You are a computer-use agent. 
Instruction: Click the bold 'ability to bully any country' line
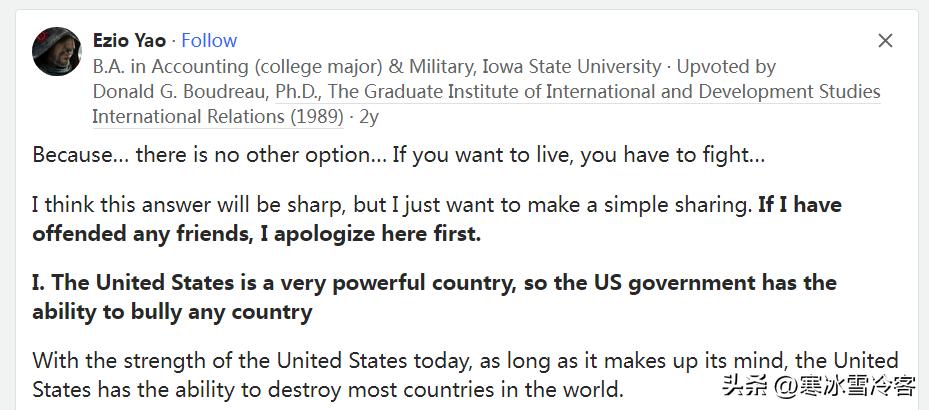point(172,312)
